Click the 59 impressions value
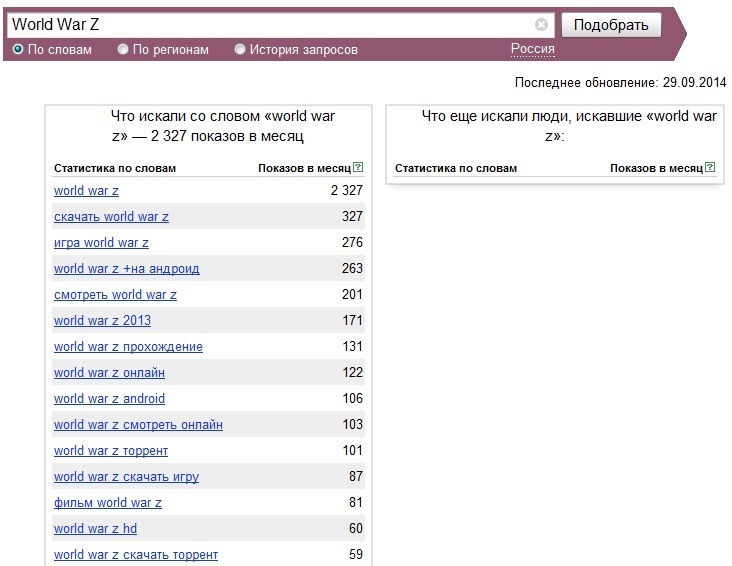Screen dimensions: 732x566 pyautogui.click(x=356, y=554)
